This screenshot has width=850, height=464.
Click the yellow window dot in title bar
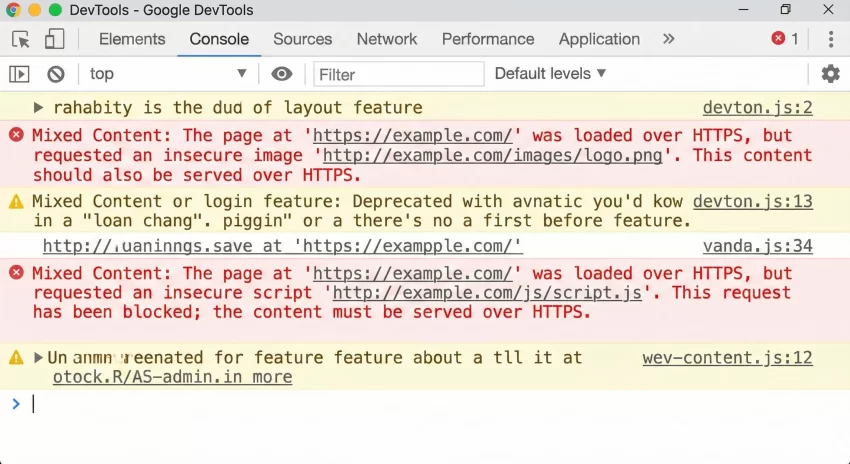coord(34,10)
